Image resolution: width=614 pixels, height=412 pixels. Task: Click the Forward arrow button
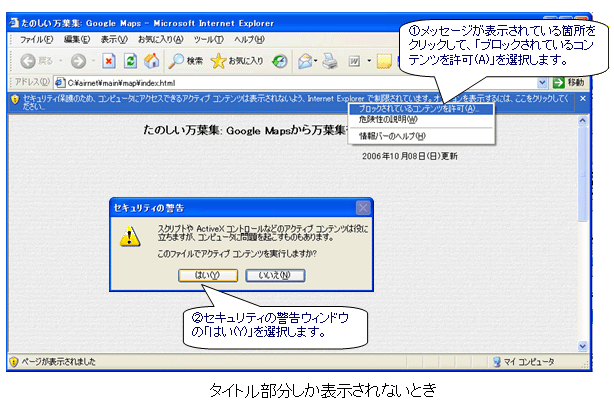(x=78, y=61)
